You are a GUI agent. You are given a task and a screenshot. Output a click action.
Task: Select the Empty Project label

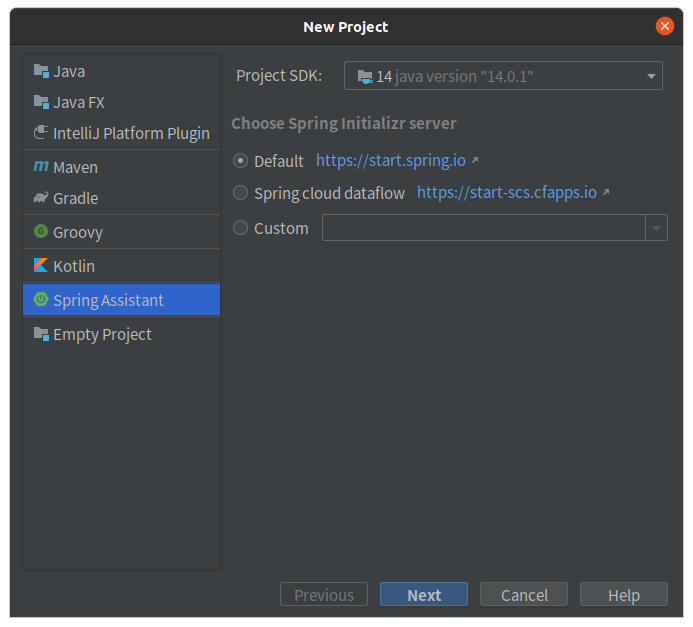tap(102, 334)
